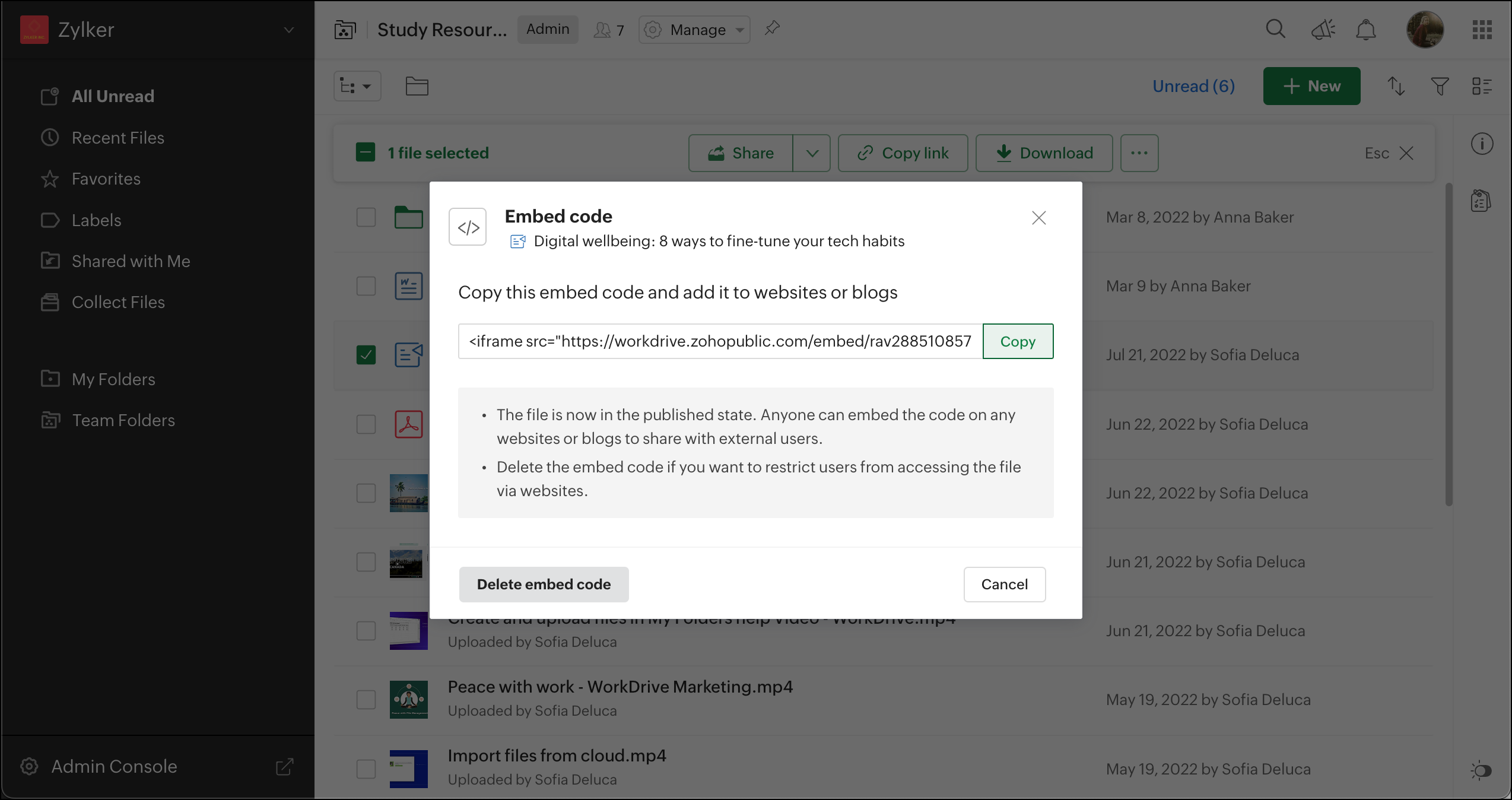Click the Copy embed code button
This screenshot has height=800, width=1512.
coord(1018,341)
